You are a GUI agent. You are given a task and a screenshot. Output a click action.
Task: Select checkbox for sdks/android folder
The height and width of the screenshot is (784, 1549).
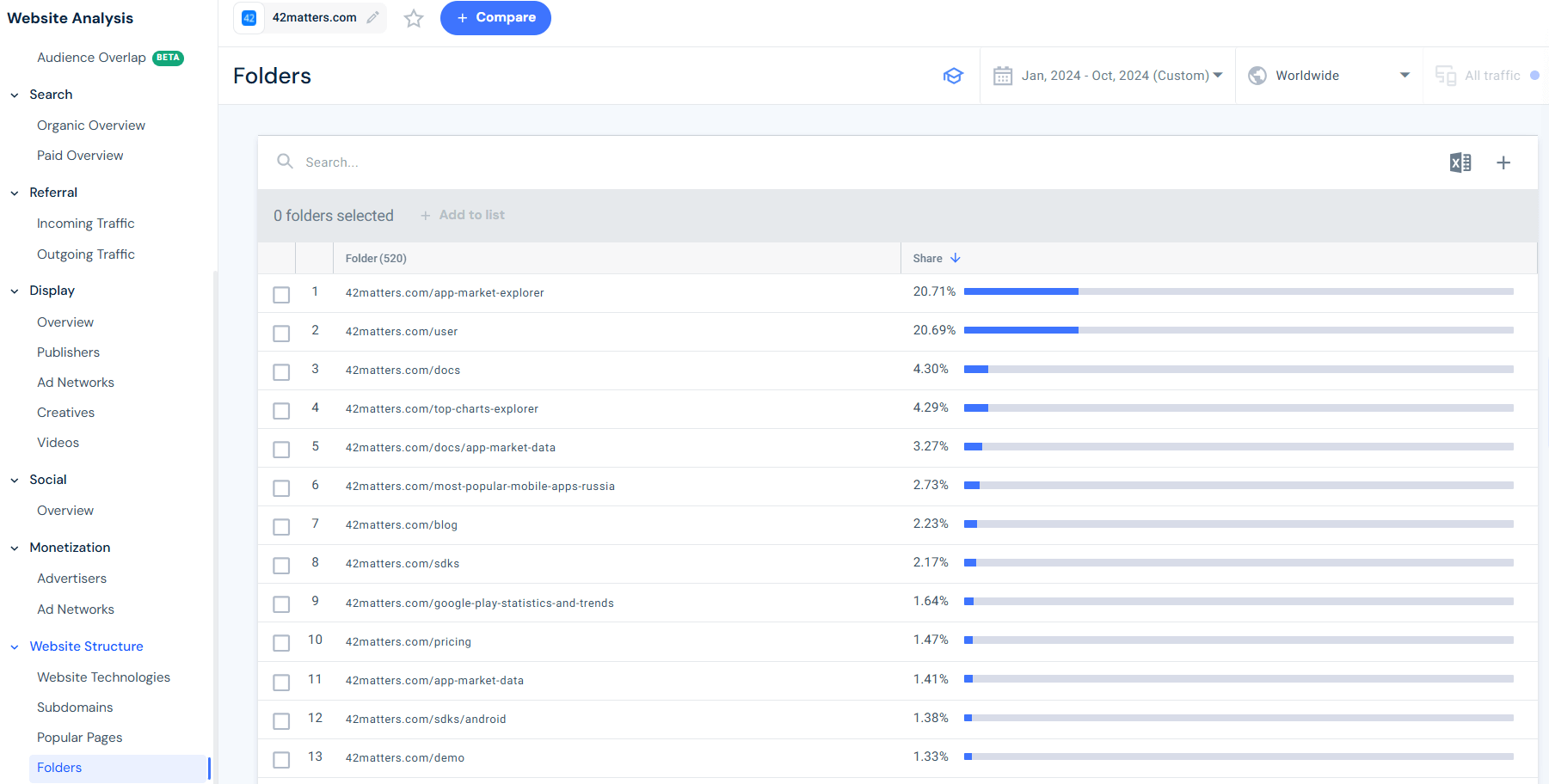[281, 721]
